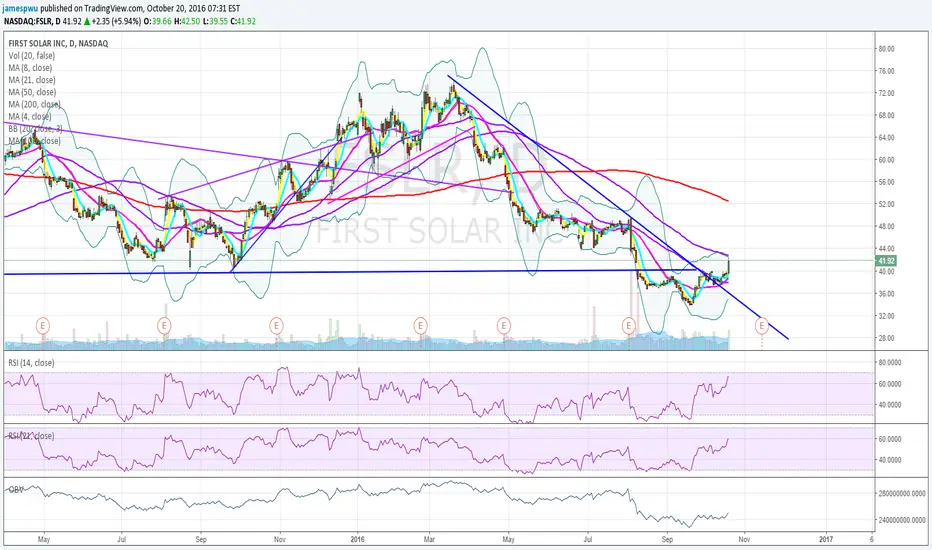
Task: Select the MA (4, close) indicator label
Action: [x=30, y=117]
